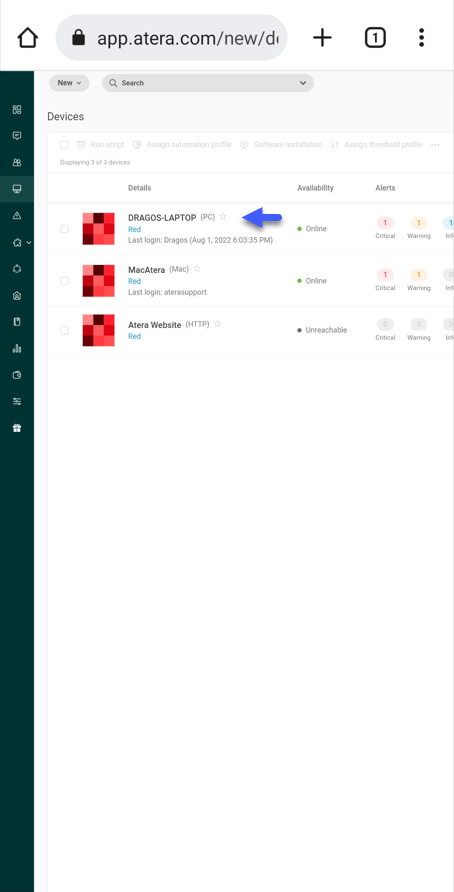This screenshot has height=892, width=454.
Task: Open the clipboard icon in sidebar
Action: point(17,322)
